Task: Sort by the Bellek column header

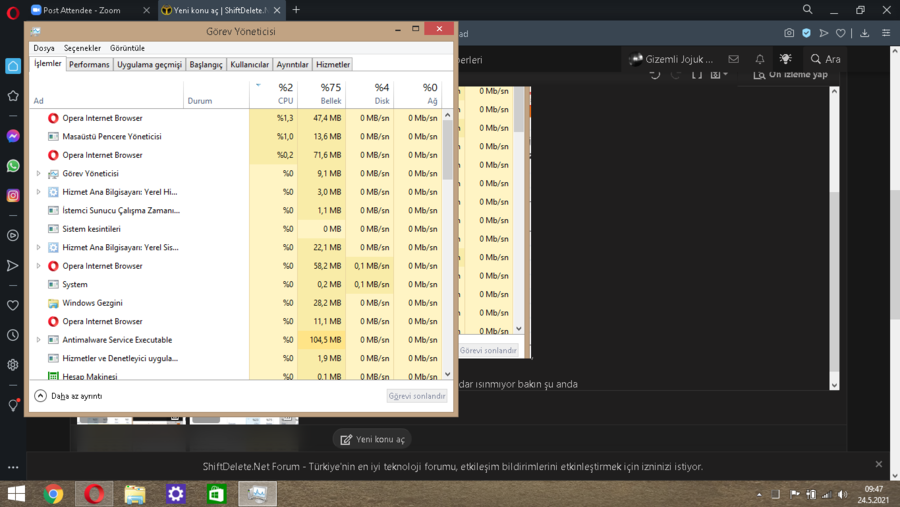Action: coord(321,94)
